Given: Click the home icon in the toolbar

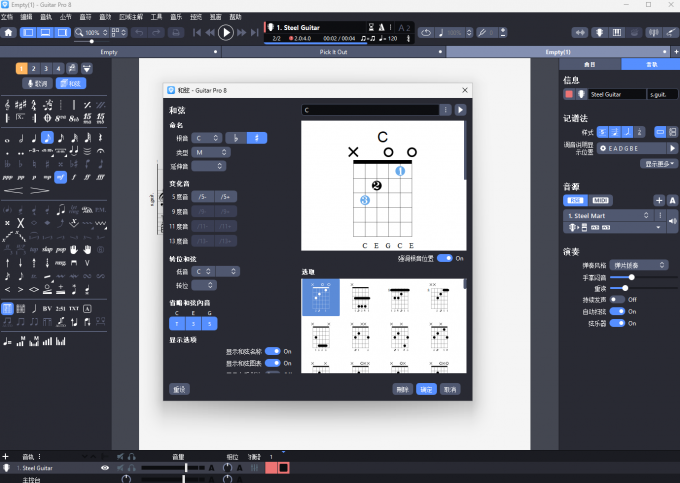Looking at the screenshot, I should tap(8, 32).
